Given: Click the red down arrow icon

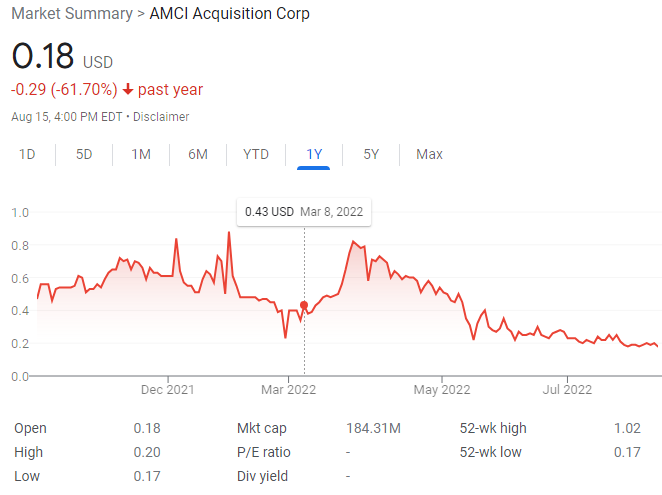Looking at the screenshot, I should (x=128, y=89).
